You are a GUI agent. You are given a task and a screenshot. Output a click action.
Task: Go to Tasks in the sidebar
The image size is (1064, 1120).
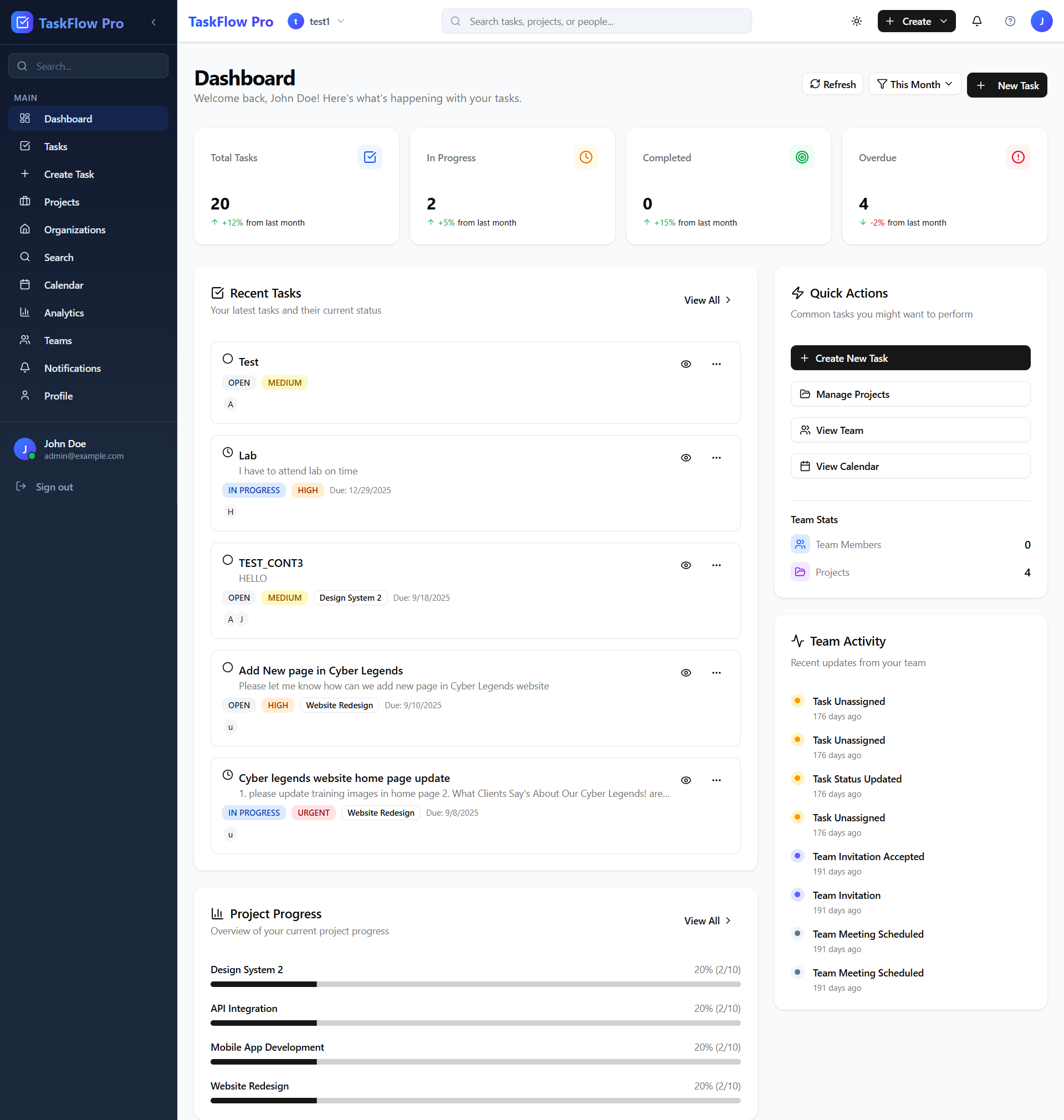click(89, 146)
